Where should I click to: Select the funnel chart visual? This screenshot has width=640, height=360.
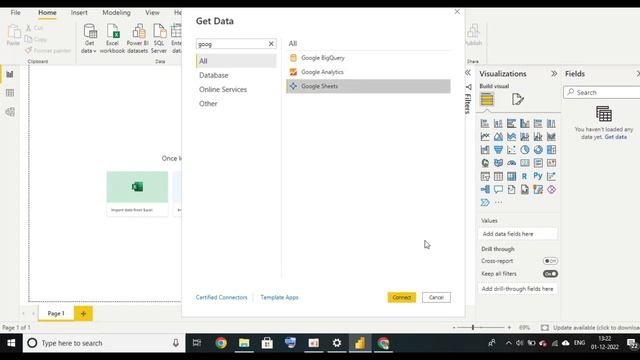pyautogui.click(x=498, y=150)
